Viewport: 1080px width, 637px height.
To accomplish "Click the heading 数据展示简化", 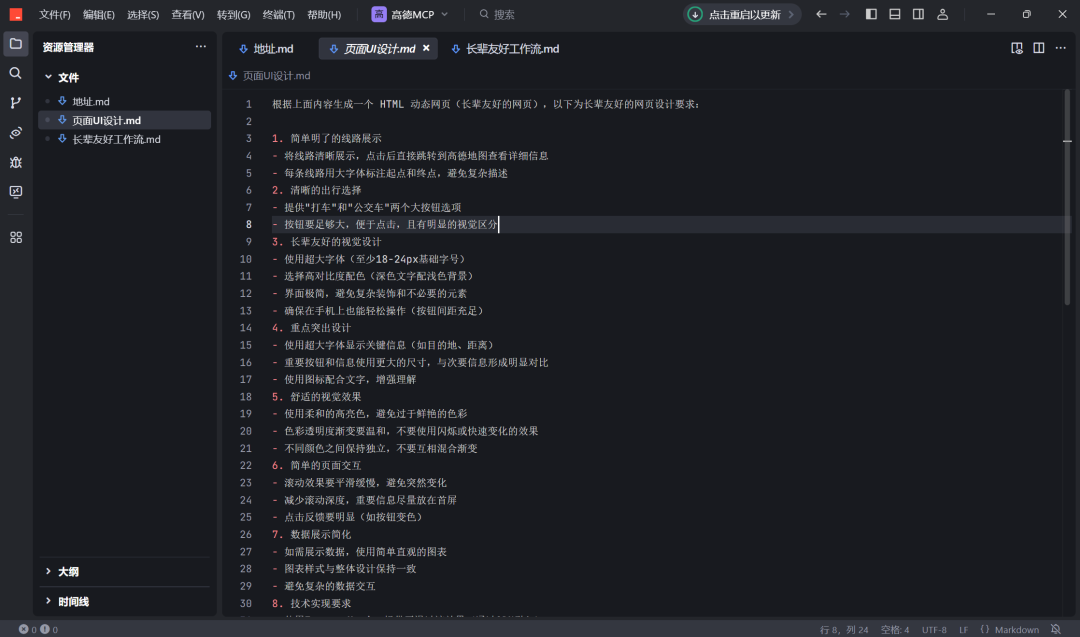I will pyautogui.click(x=320, y=534).
